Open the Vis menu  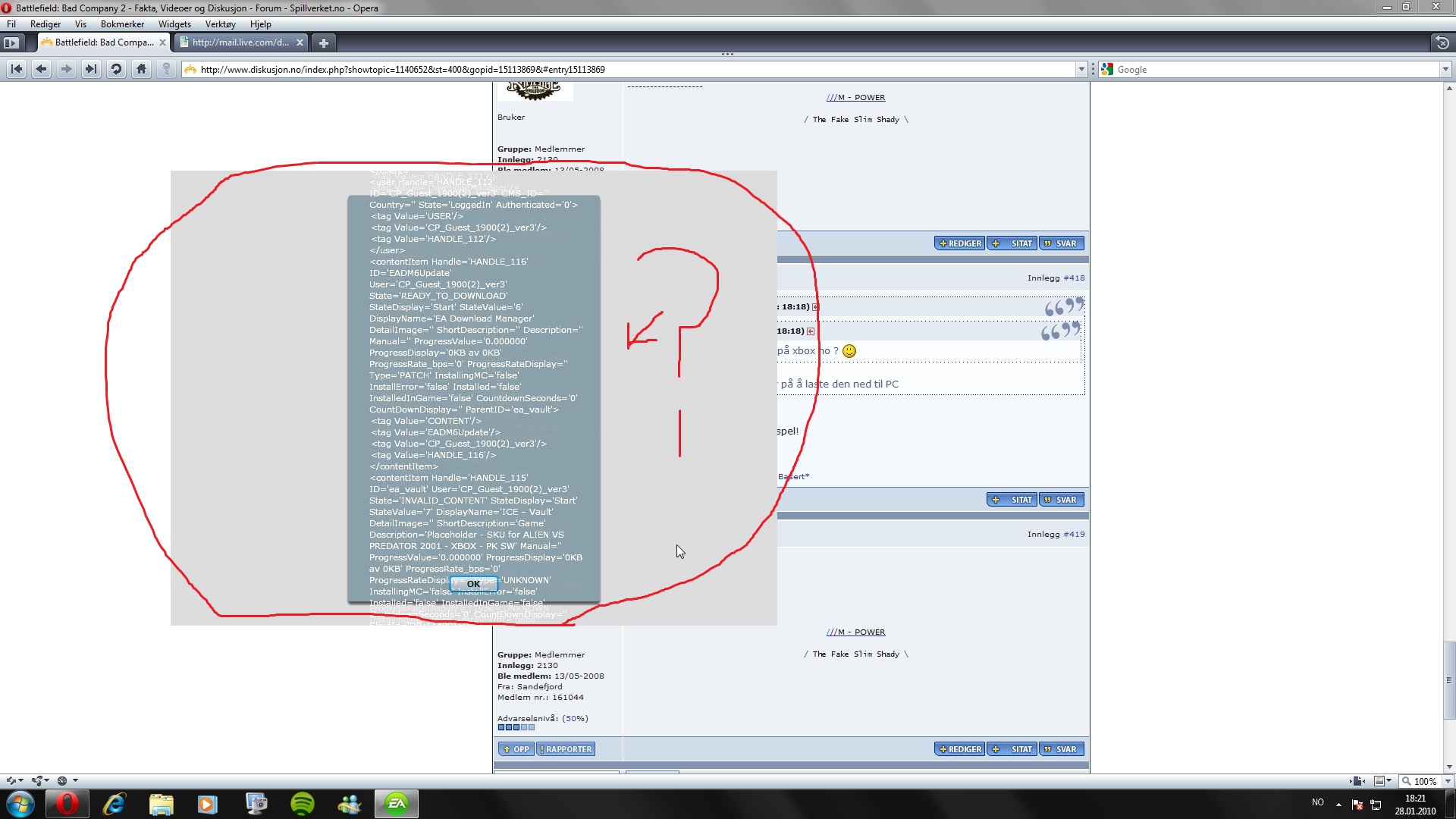click(80, 24)
